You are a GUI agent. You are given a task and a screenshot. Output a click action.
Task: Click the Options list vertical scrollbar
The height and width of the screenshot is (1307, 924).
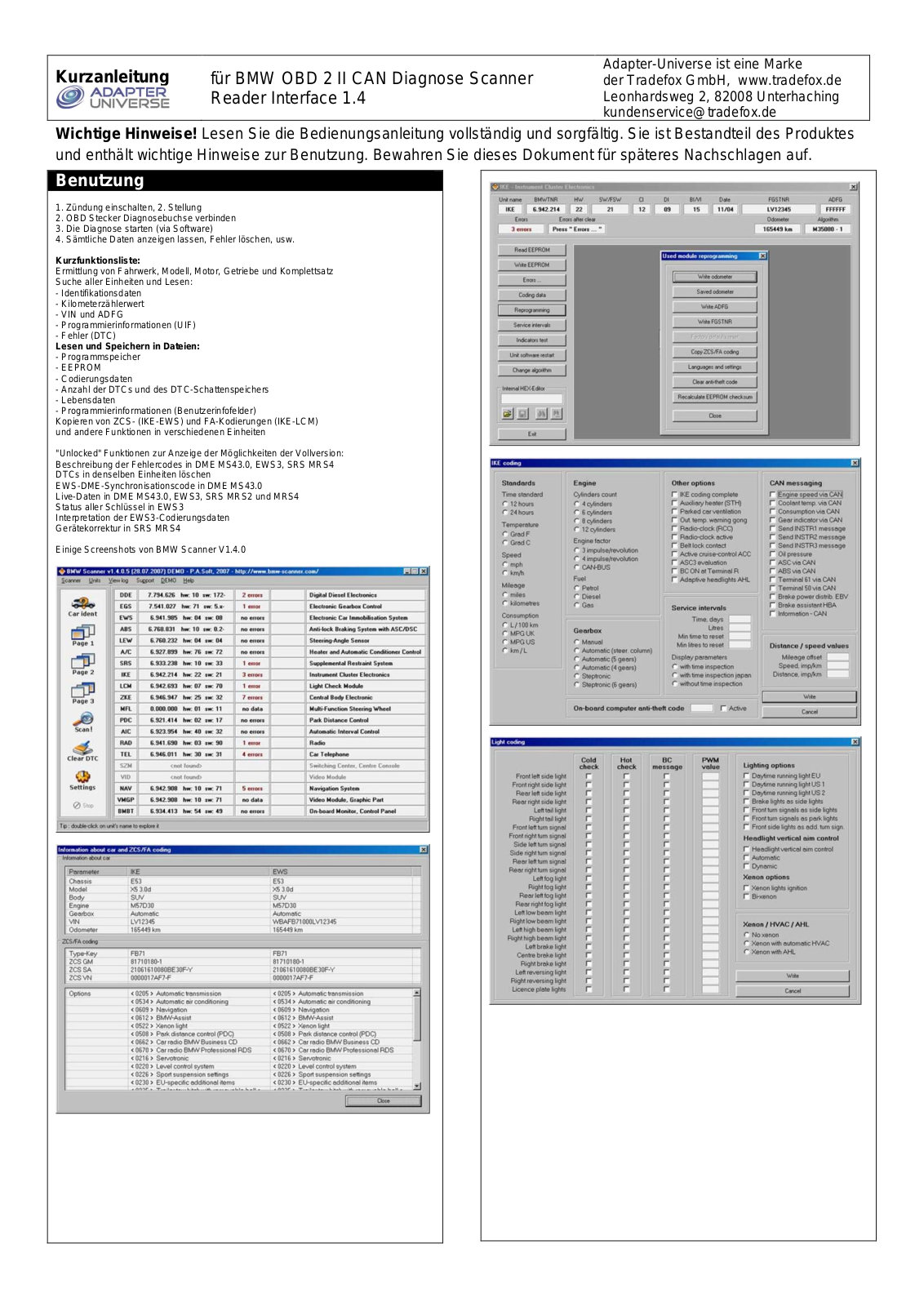(417, 1039)
